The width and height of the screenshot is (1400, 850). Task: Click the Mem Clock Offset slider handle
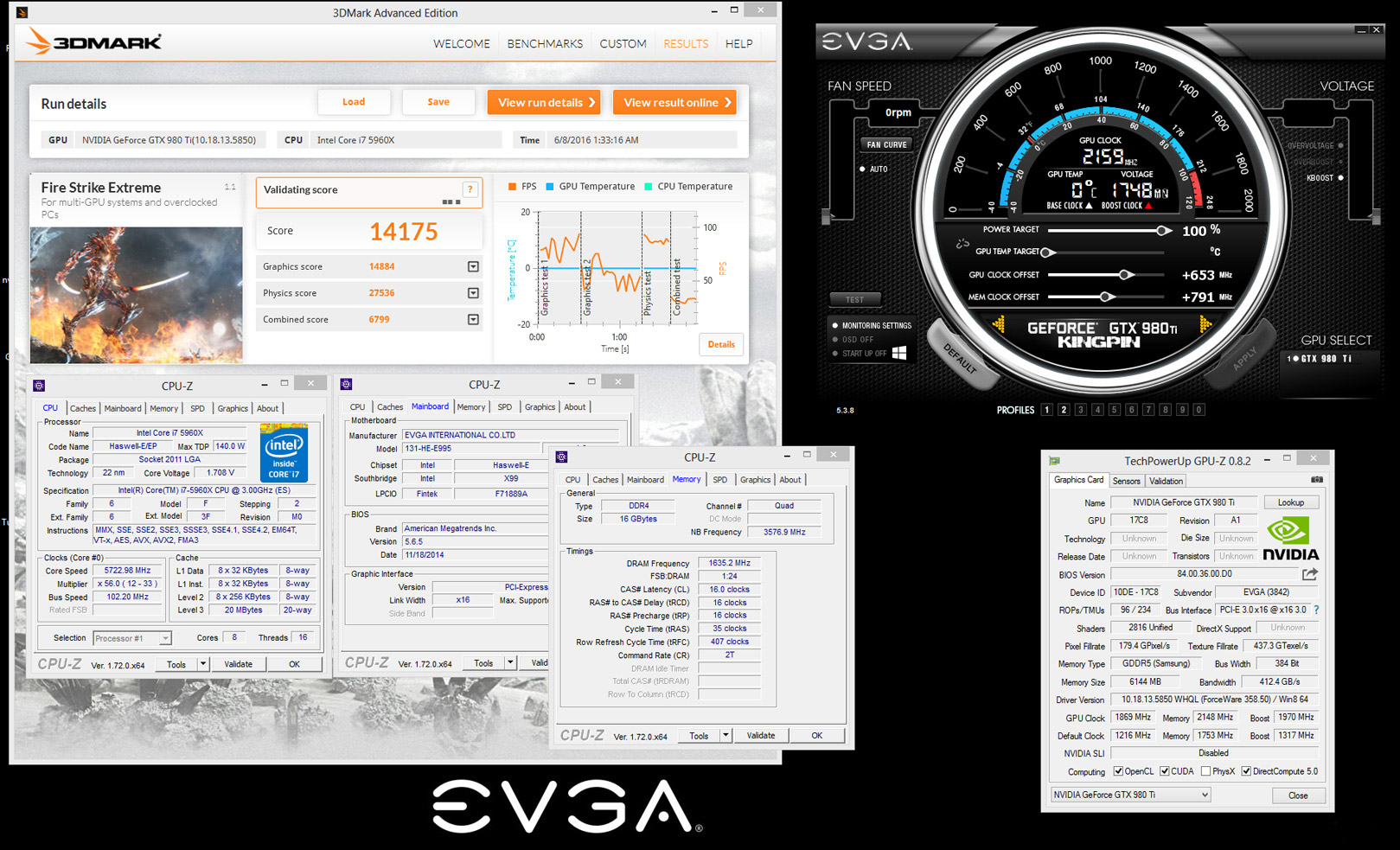(1105, 297)
